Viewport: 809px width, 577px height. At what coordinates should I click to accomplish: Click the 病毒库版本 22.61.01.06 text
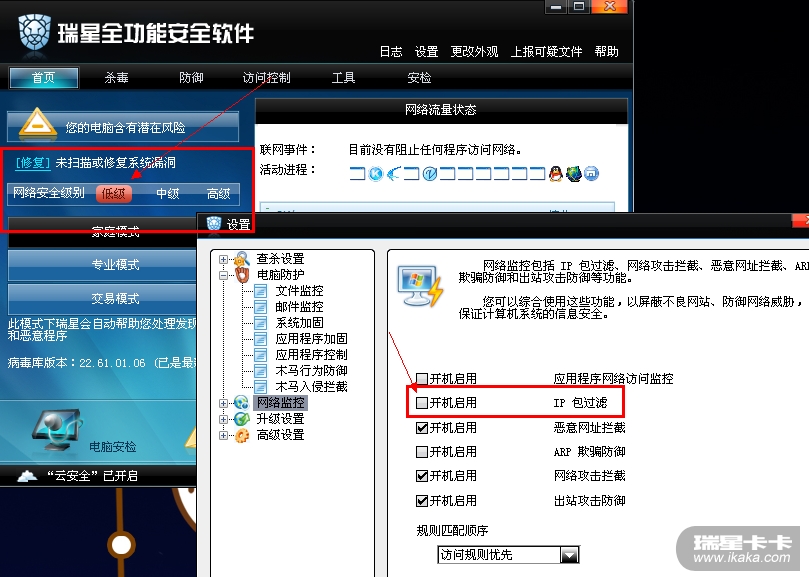(x=77, y=363)
